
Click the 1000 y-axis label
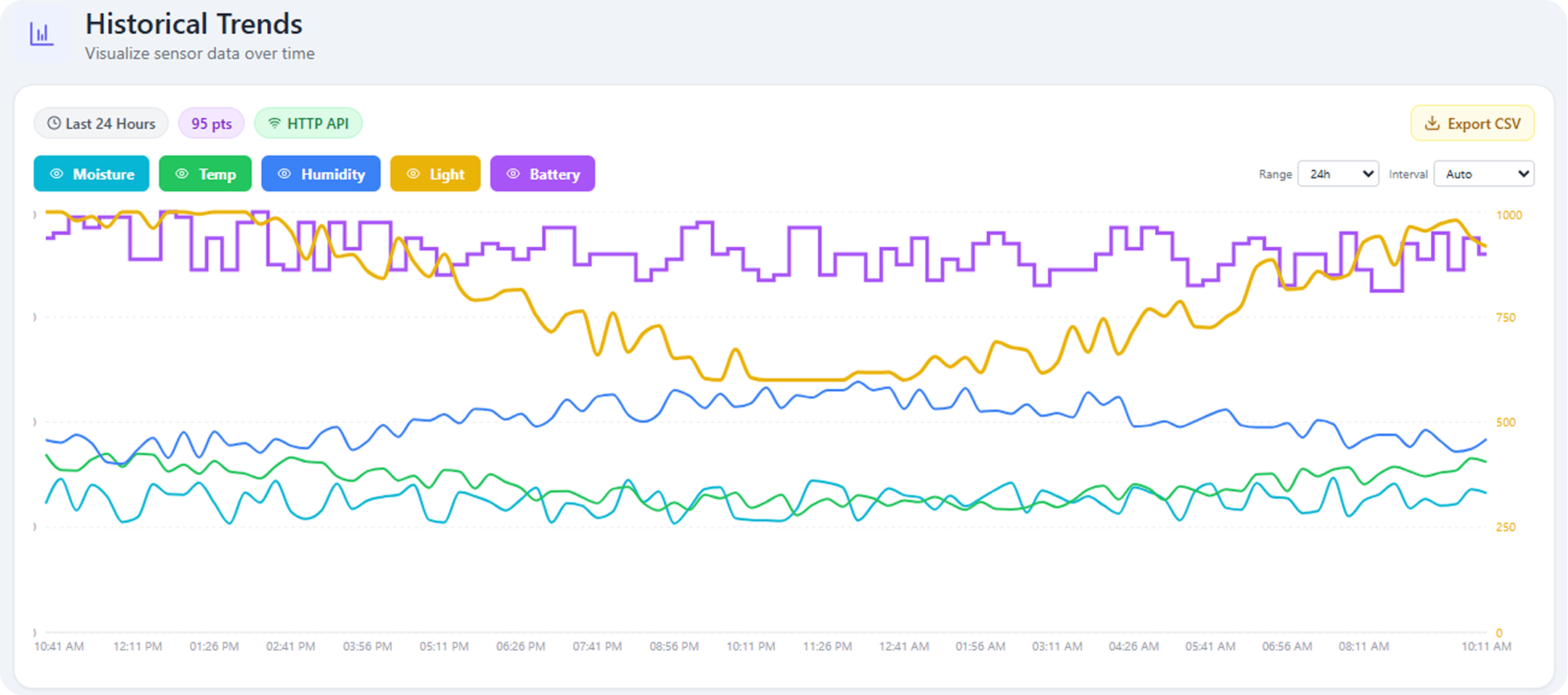tap(1509, 215)
